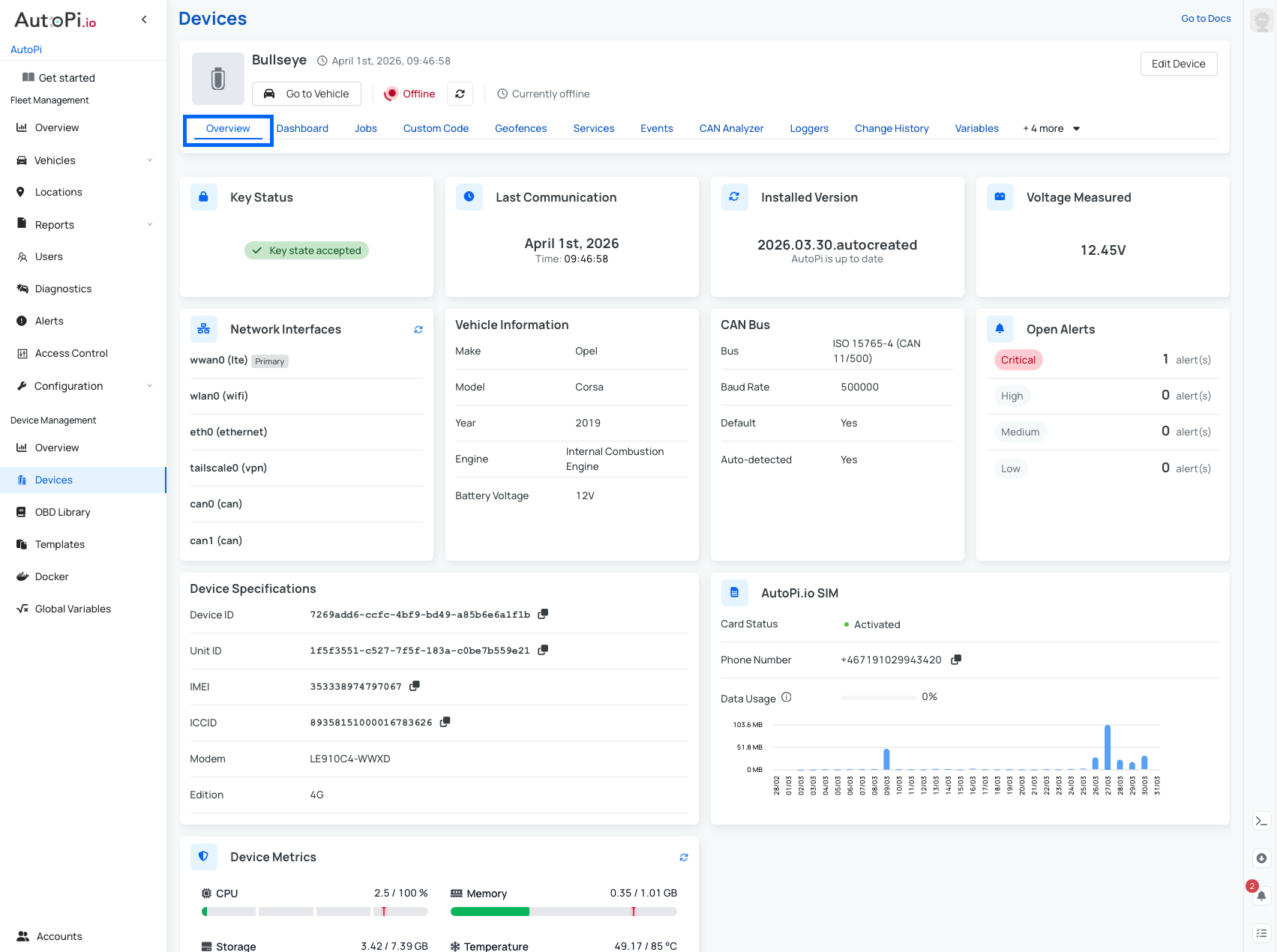The width and height of the screenshot is (1277, 952).
Task: Collapse the sidebar using the chevron
Action: 143,19
